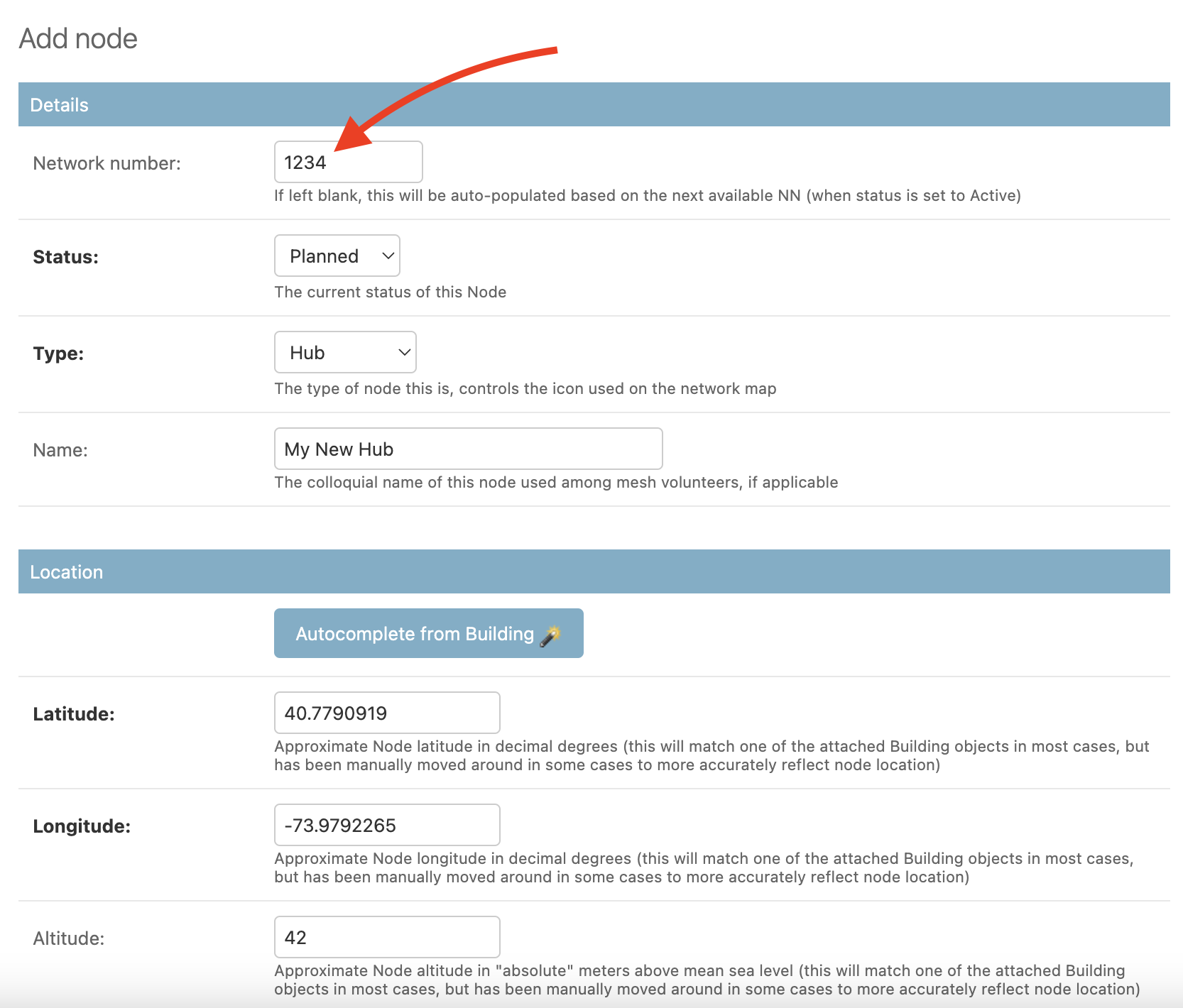Click the 'If left blank' help text

pyautogui.click(x=648, y=195)
